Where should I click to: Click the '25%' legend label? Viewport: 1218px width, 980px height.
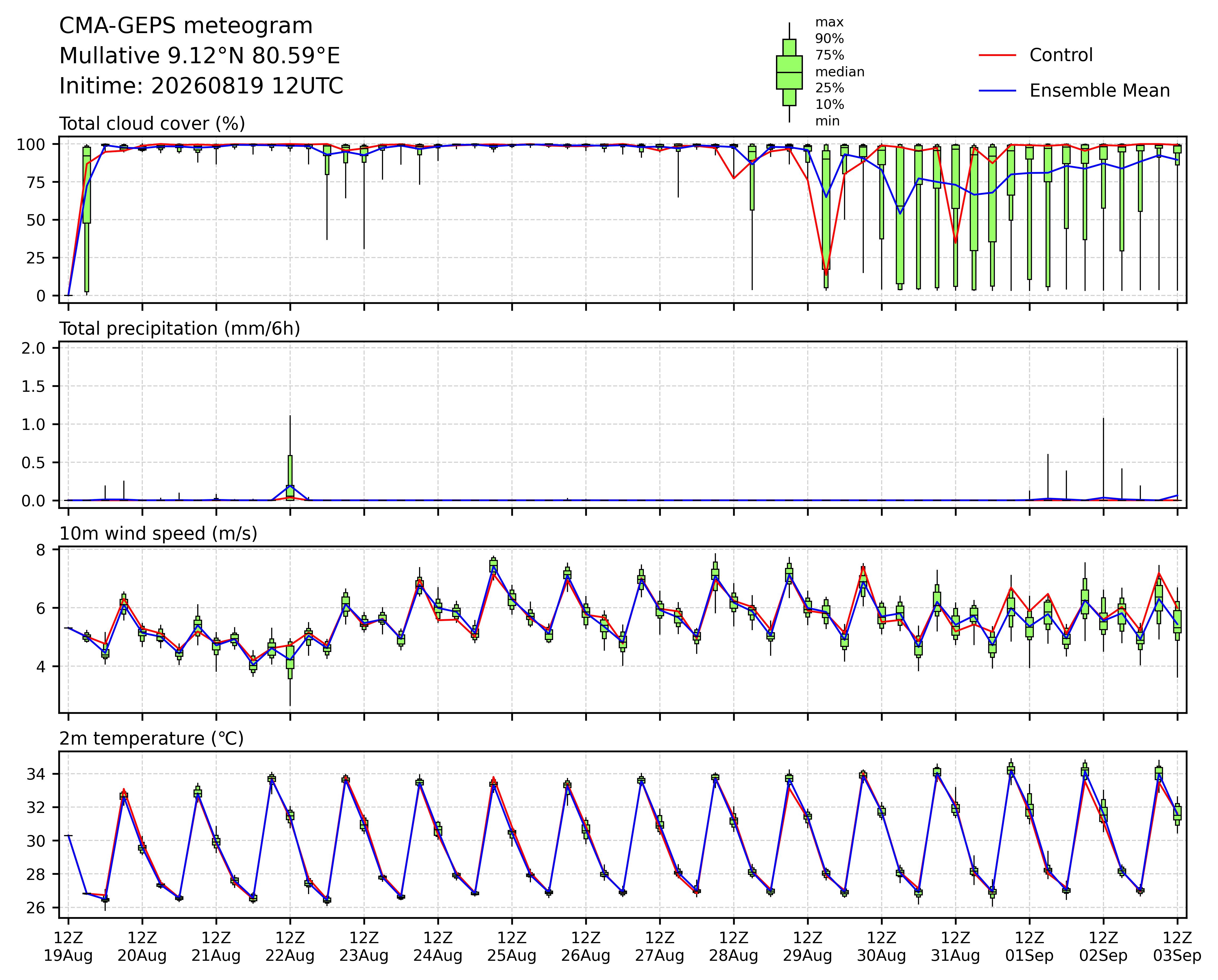829,88
